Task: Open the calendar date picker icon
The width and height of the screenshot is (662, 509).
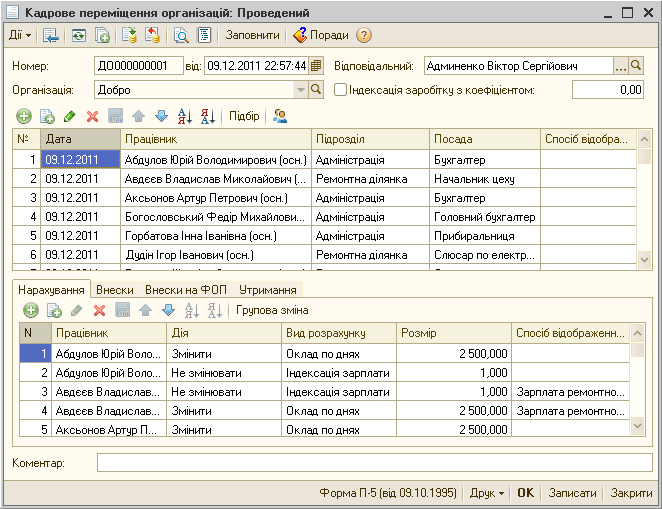Action: coord(316,66)
